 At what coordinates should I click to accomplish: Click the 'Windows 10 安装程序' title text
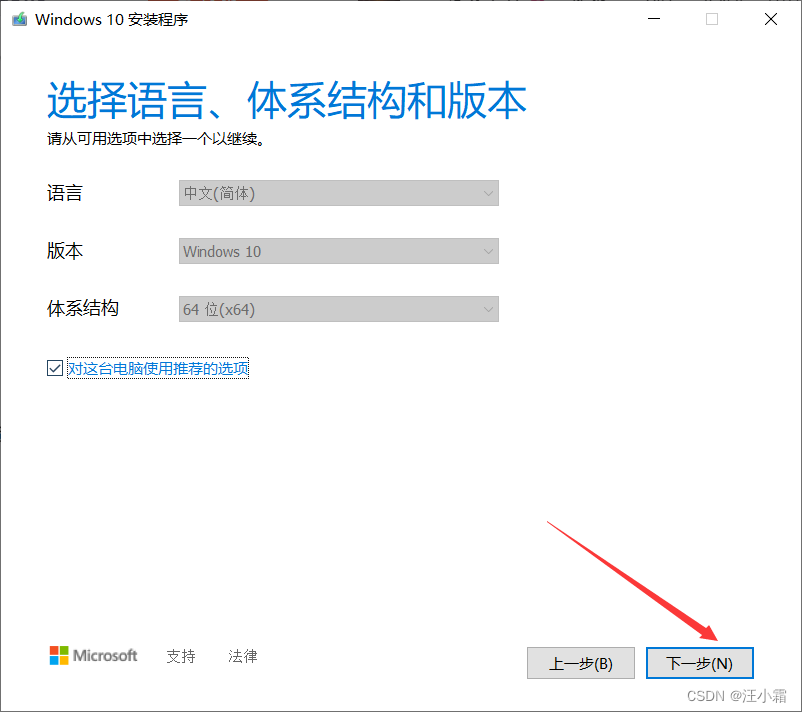pos(112,19)
